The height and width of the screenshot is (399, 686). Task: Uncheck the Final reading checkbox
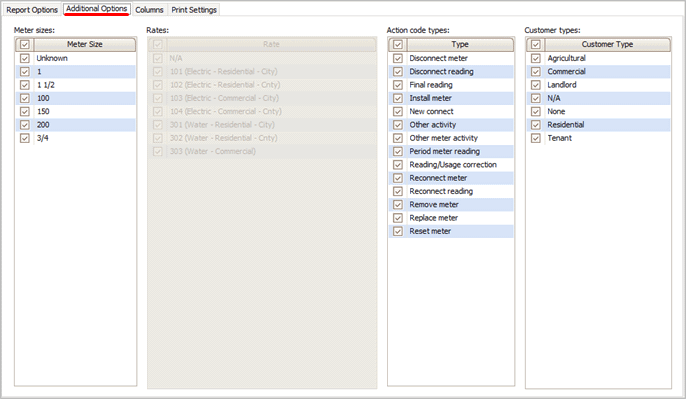pyautogui.click(x=398, y=85)
